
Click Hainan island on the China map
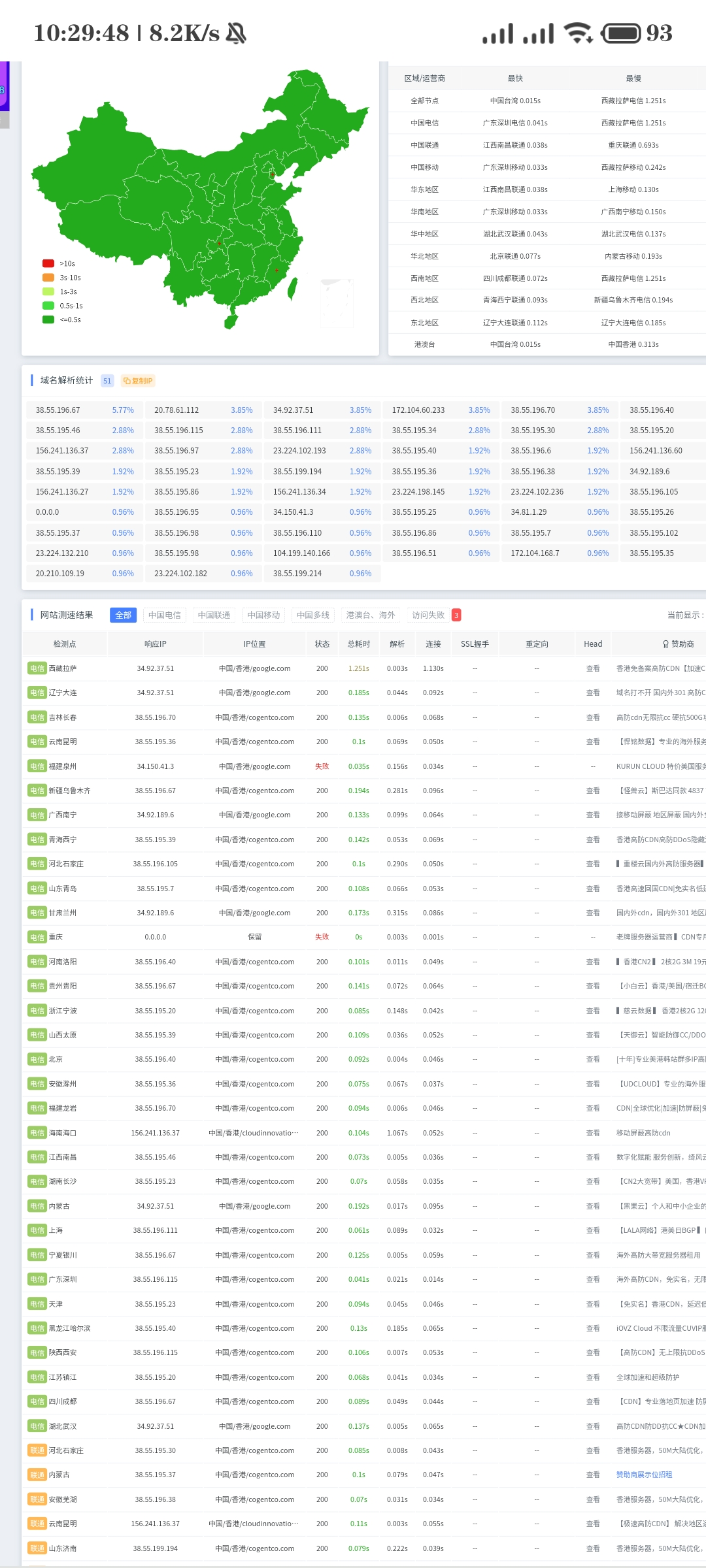[231, 321]
